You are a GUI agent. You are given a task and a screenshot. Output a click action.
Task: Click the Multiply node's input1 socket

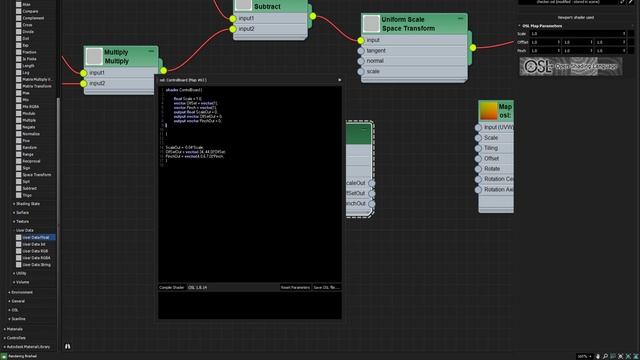pos(84,73)
